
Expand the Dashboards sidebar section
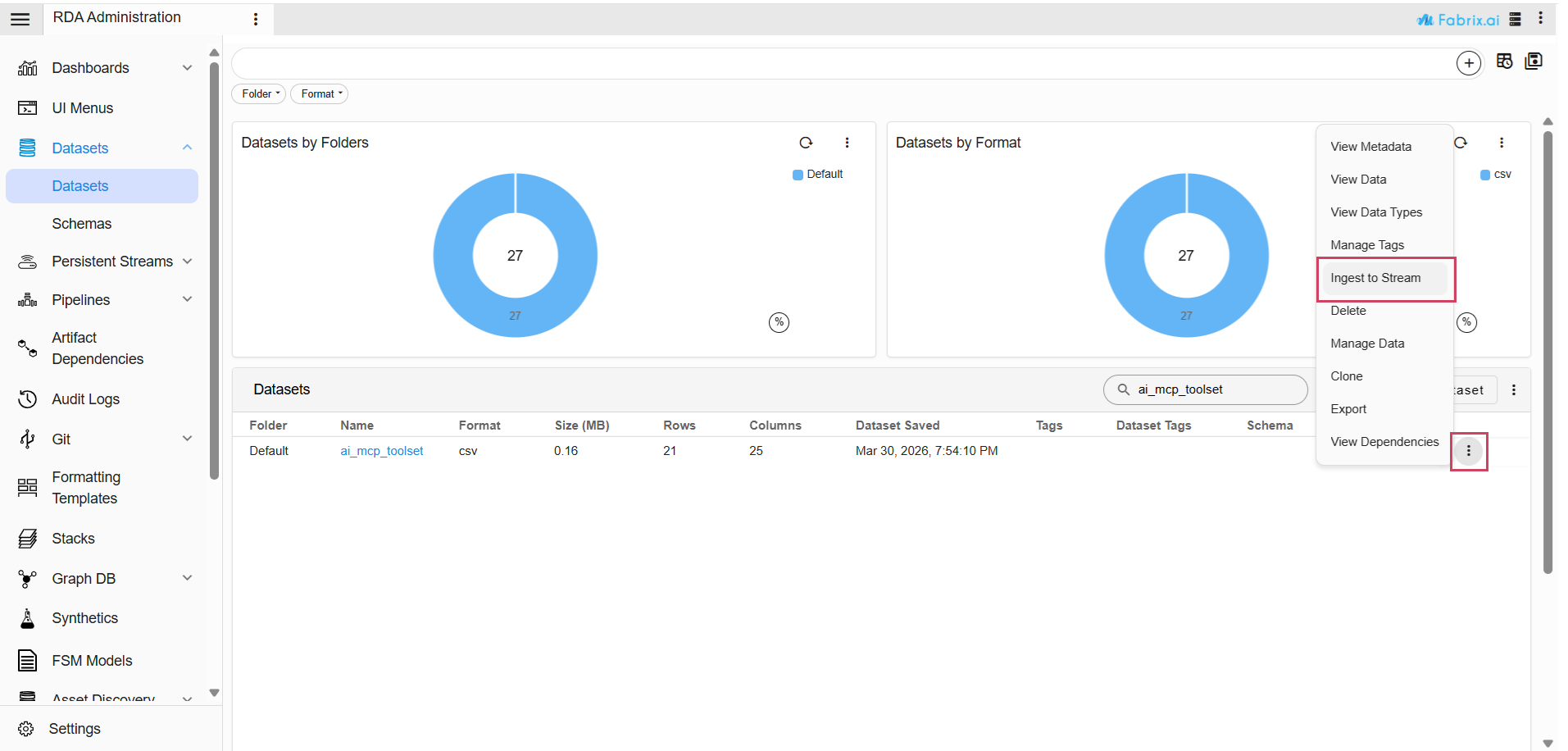pyautogui.click(x=187, y=68)
